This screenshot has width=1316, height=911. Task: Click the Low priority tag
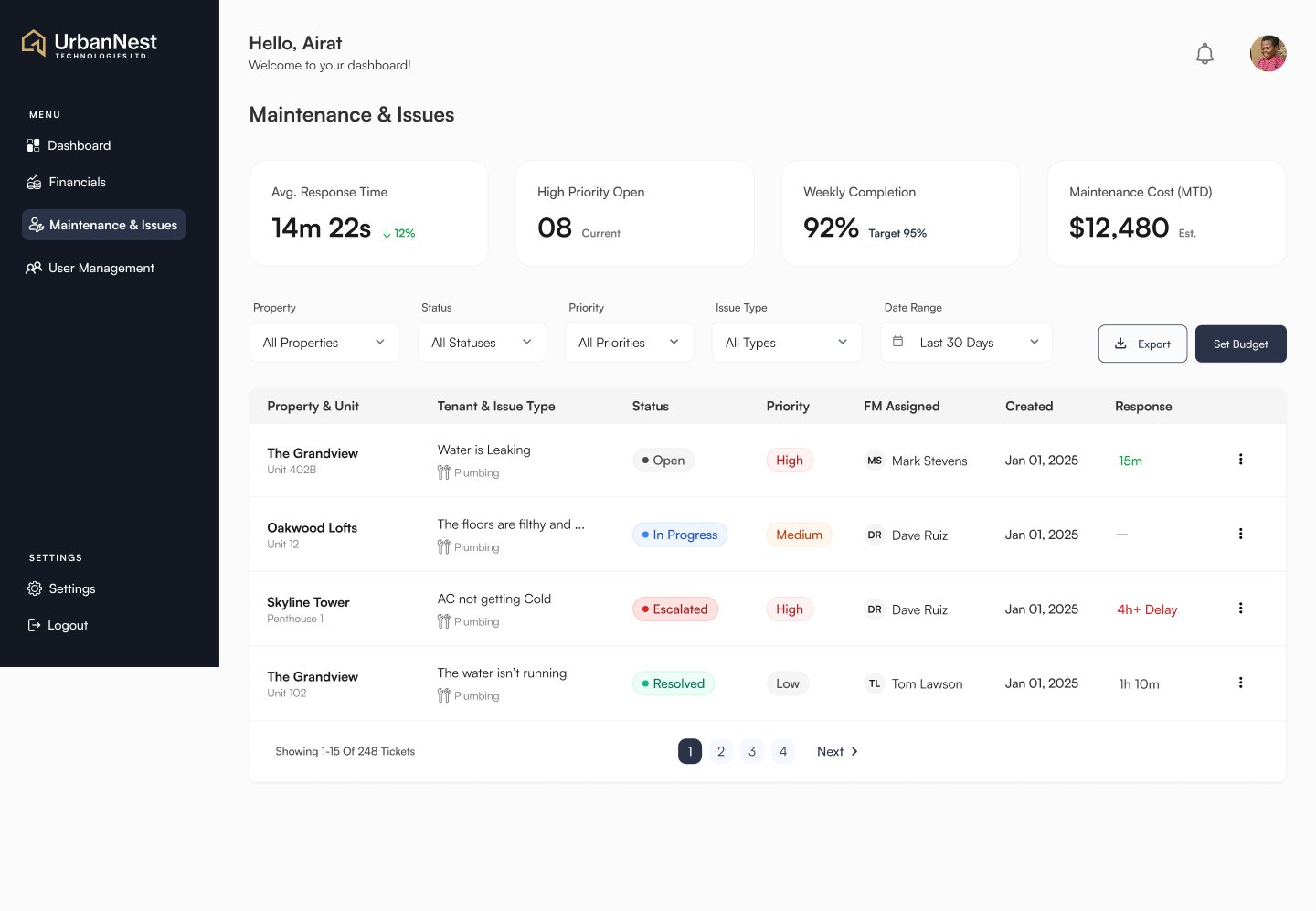[788, 683]
